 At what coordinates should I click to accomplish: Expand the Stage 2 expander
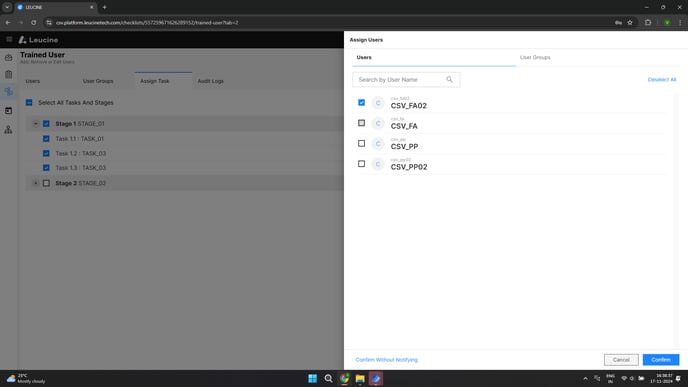click(x=36, y=183)
